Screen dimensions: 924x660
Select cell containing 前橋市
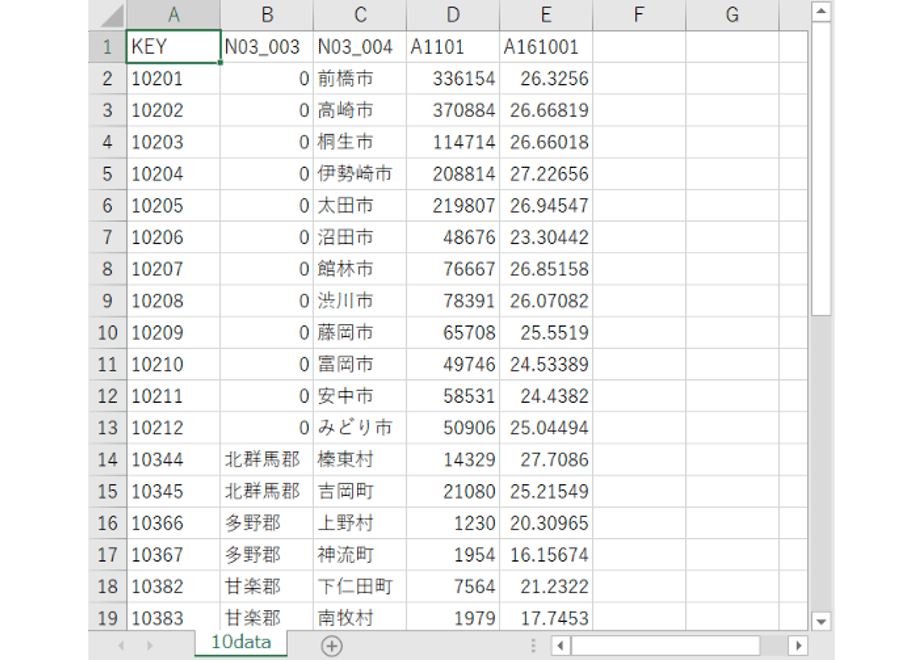coord(360,78)
